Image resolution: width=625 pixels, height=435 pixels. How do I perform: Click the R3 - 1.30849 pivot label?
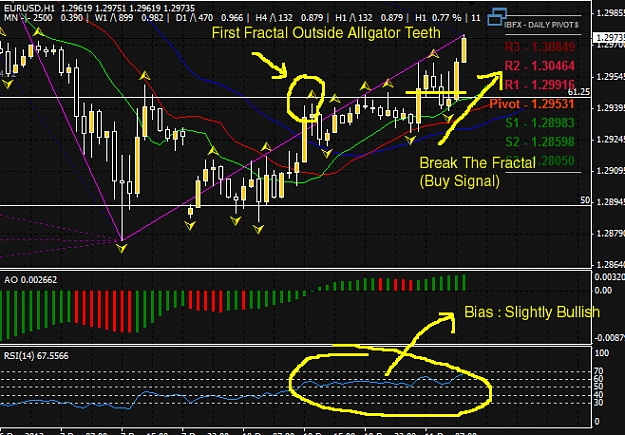pos(540,47)
